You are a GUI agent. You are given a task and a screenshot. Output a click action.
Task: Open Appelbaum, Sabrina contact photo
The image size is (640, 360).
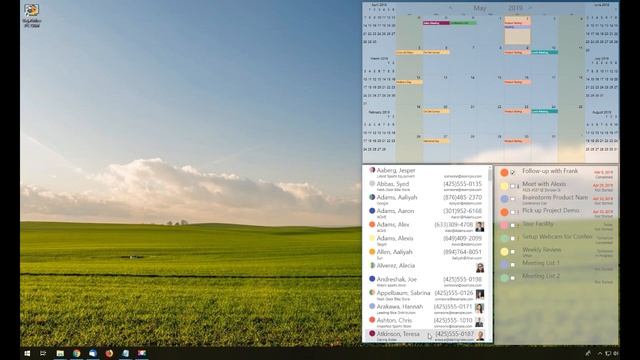[480, 295]
